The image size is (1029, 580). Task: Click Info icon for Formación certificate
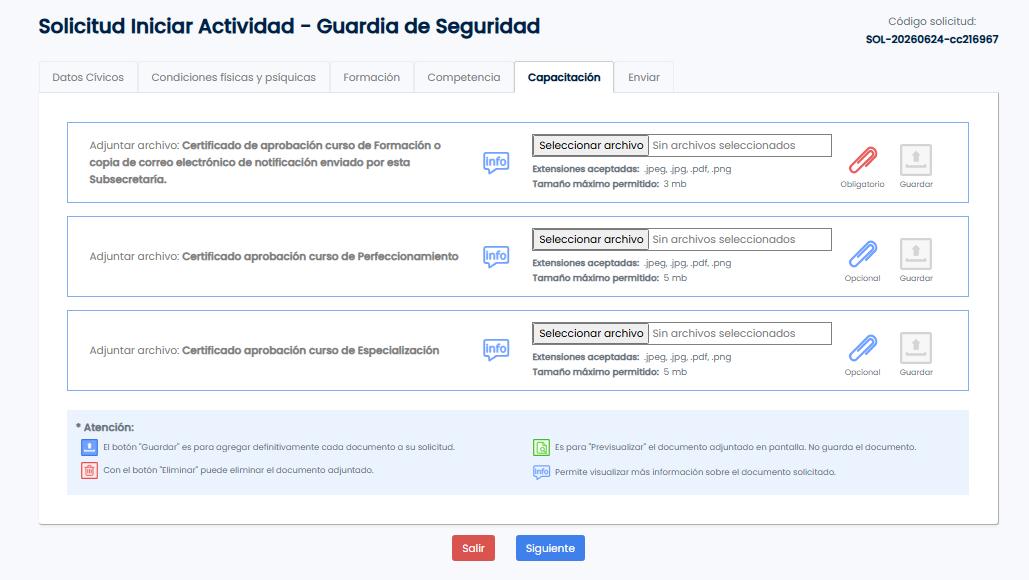(x=496, y=162)
